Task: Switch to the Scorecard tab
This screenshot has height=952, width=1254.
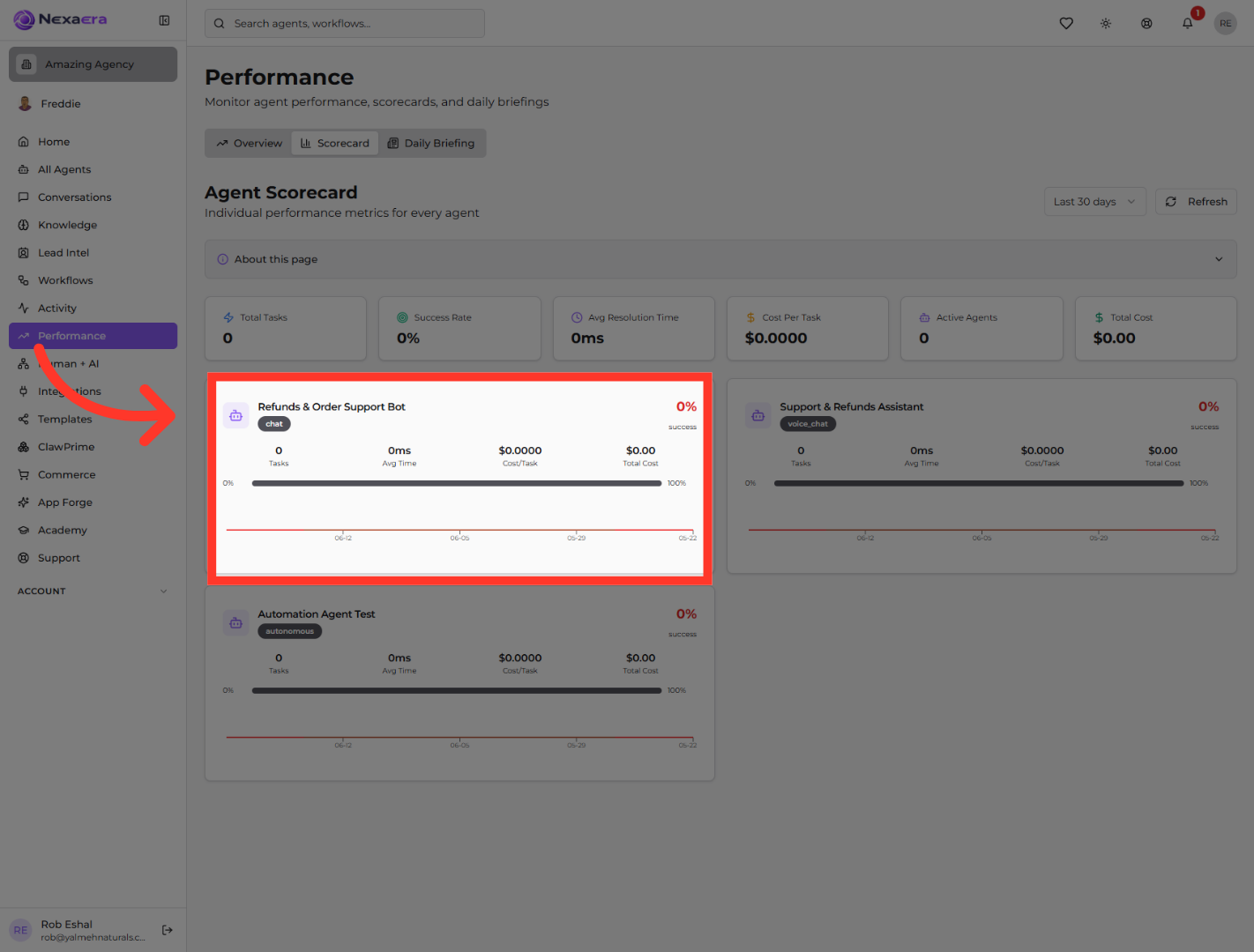Action: coord(335,144)
